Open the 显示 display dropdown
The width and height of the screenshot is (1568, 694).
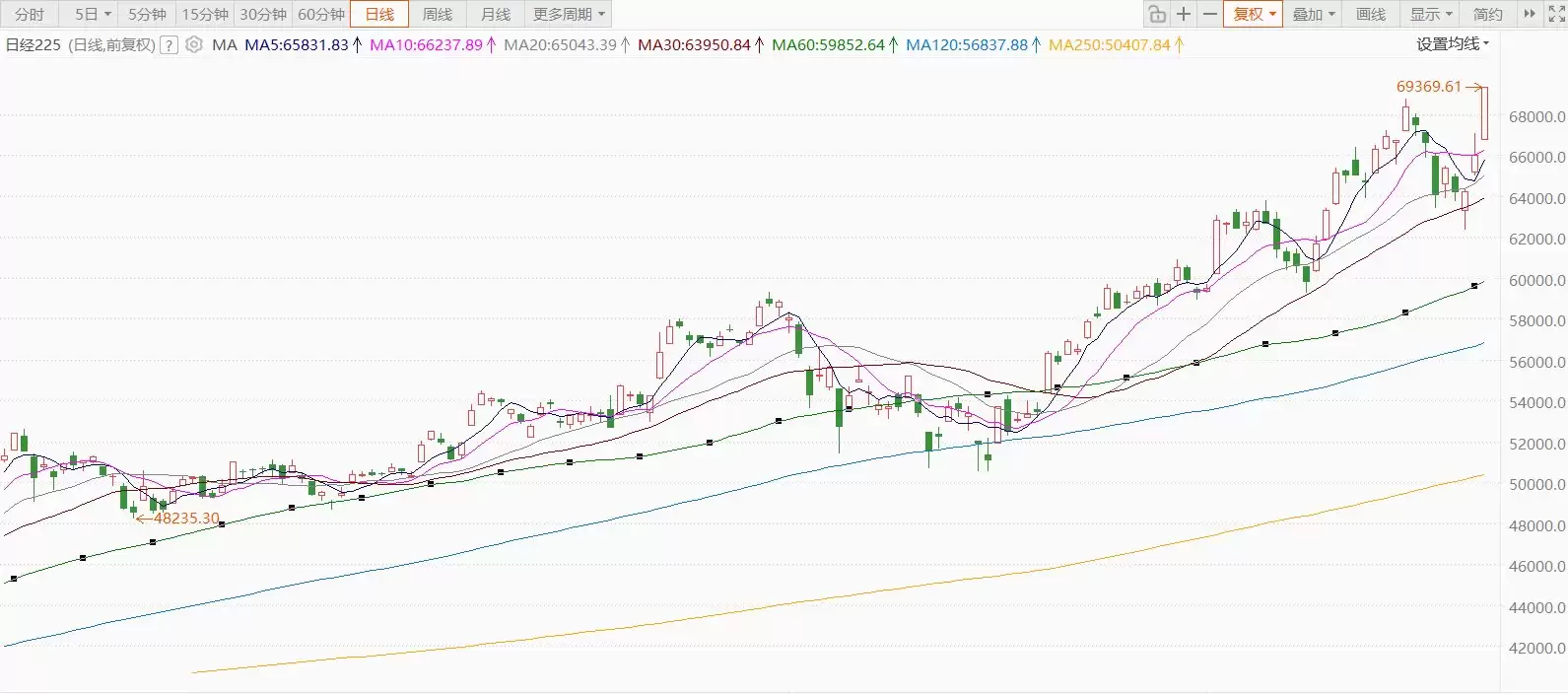coord(1431,14)
